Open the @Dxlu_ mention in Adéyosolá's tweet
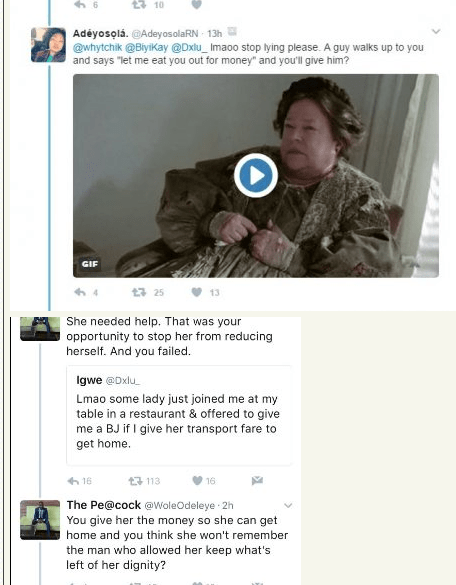 189,48
